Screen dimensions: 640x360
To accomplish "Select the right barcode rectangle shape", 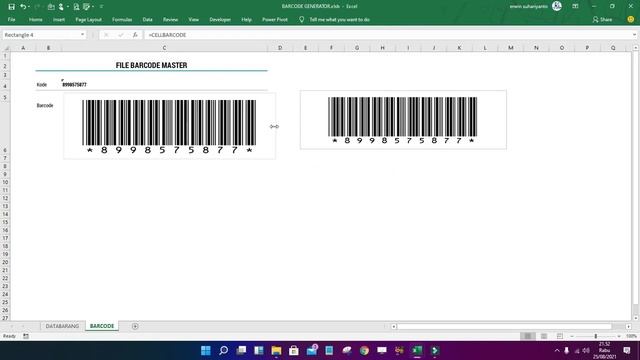I will [403, 120].
